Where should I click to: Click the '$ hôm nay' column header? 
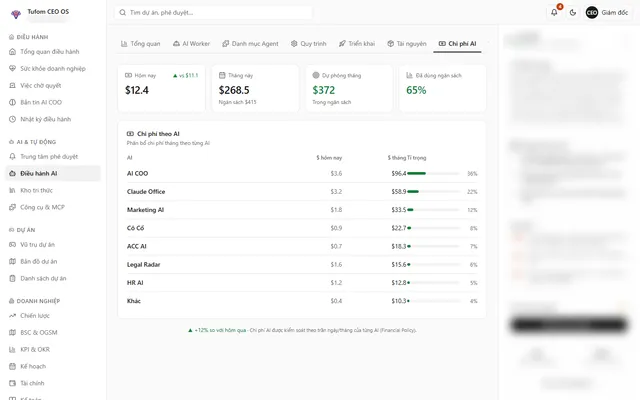(x=329, y=158)
